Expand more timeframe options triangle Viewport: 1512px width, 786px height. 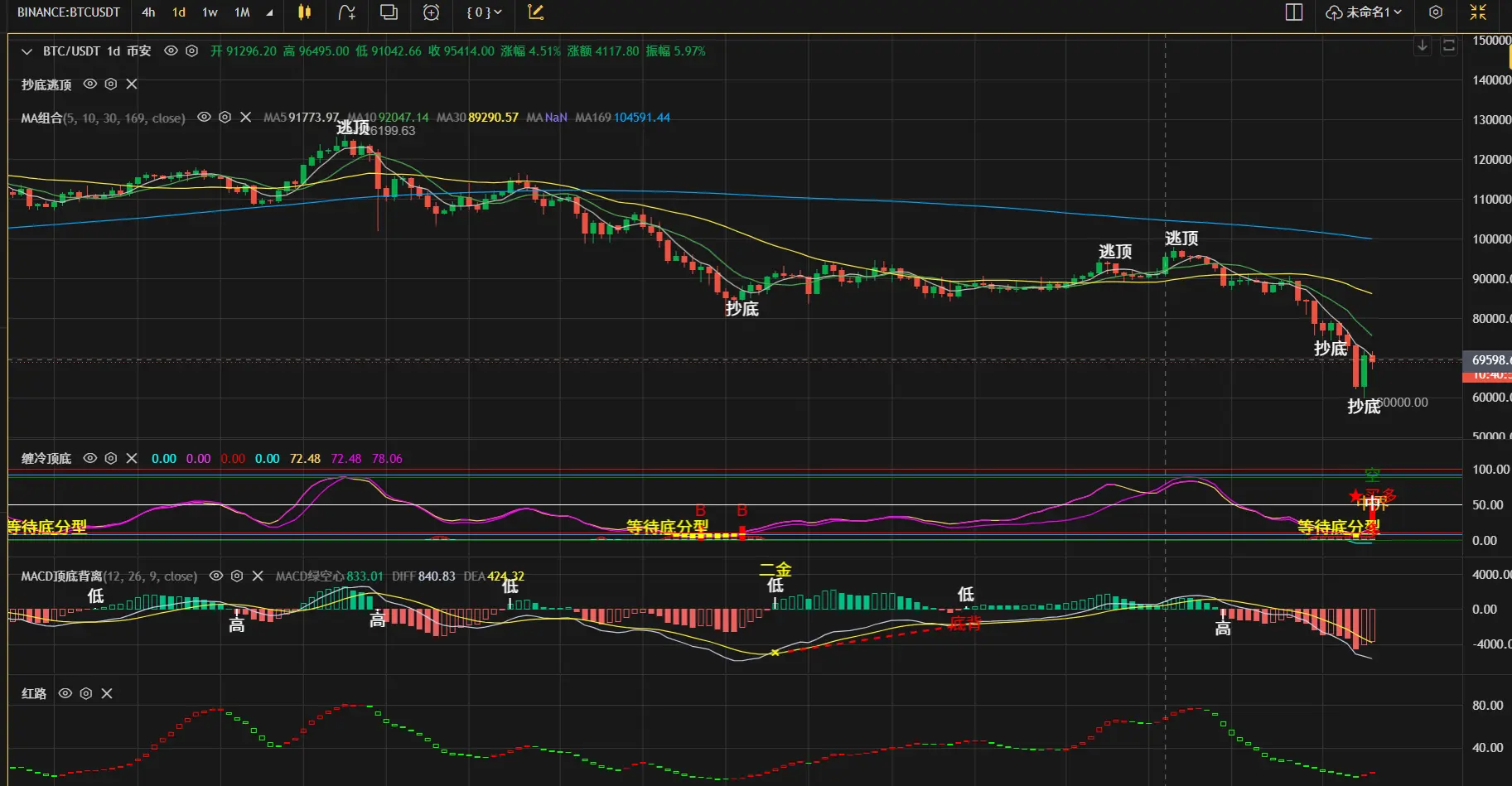point(269,13)
